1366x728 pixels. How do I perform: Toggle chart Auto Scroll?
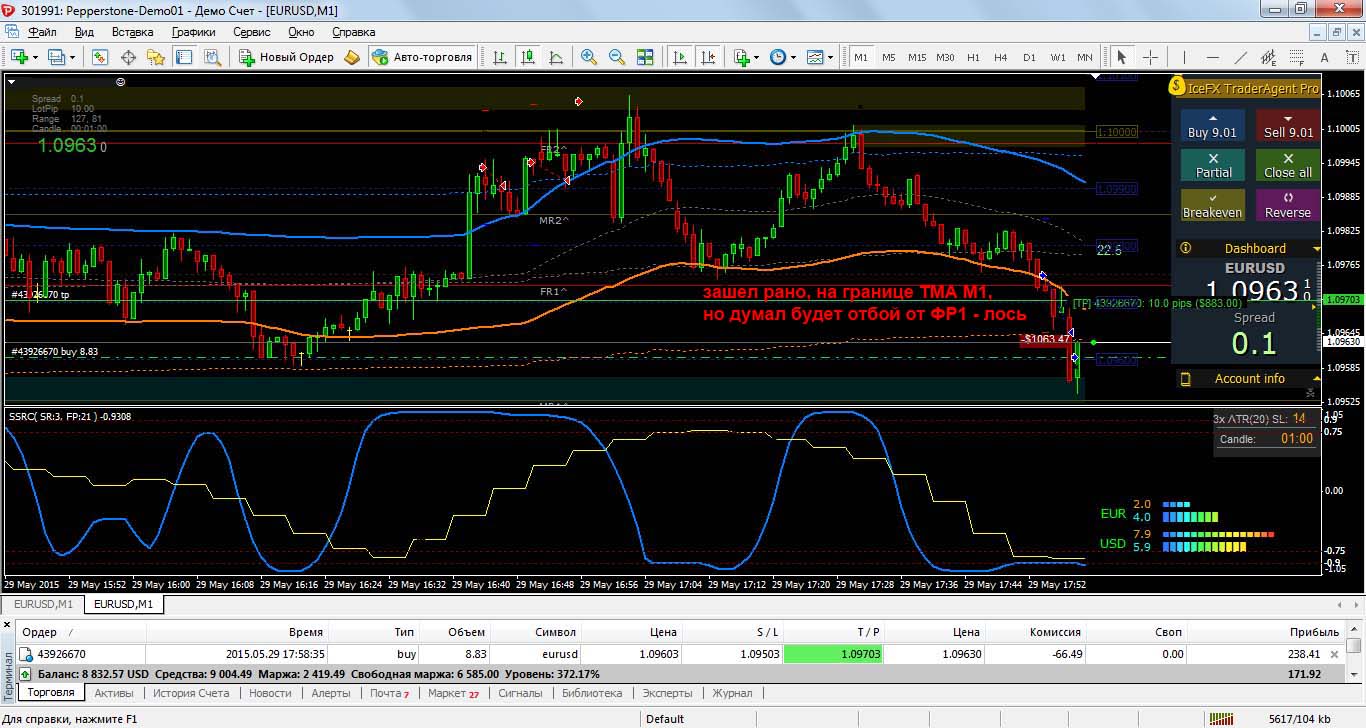coord(680,57)
